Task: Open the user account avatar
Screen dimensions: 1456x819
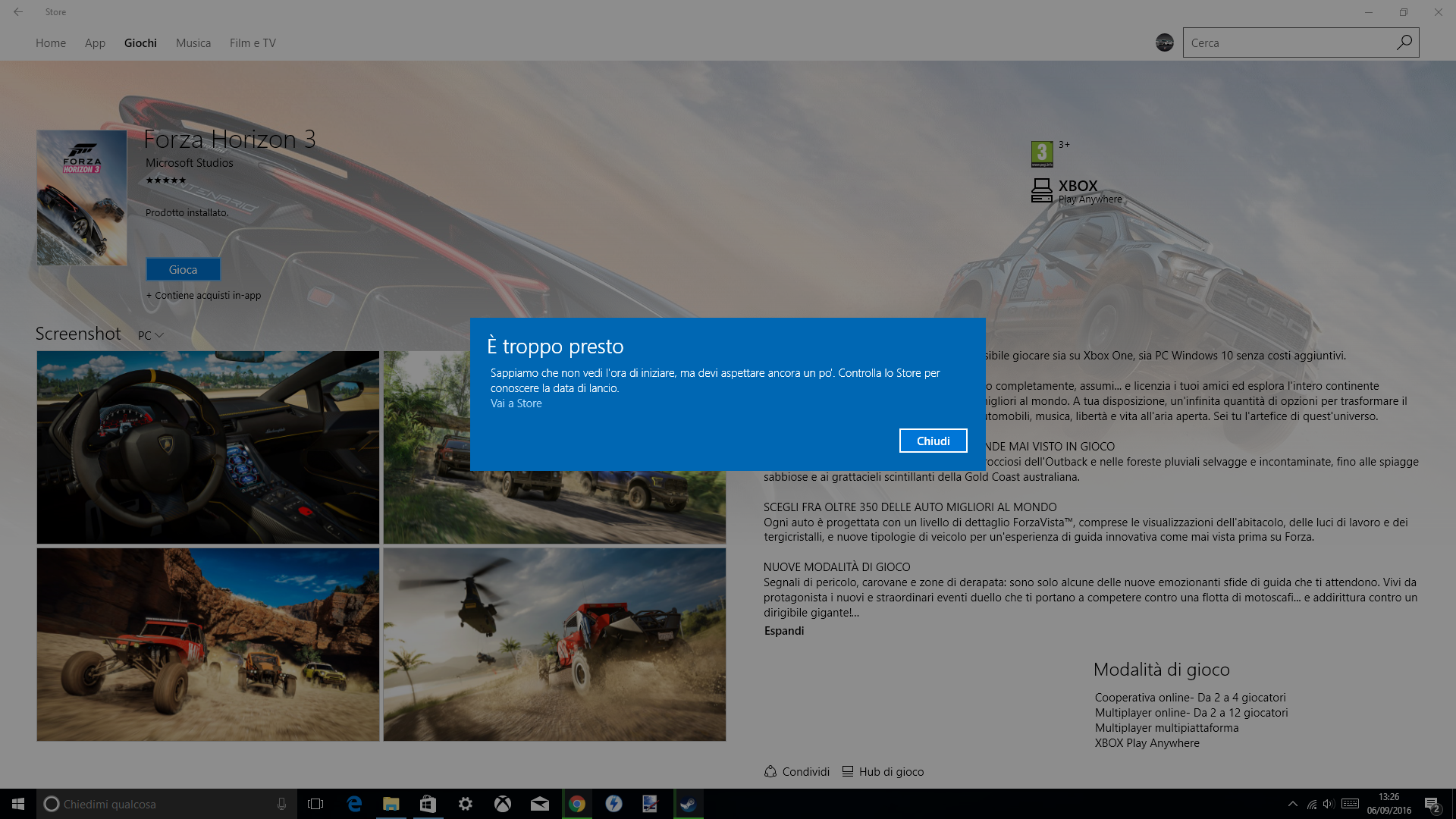Action: [x=1165, y=42]
